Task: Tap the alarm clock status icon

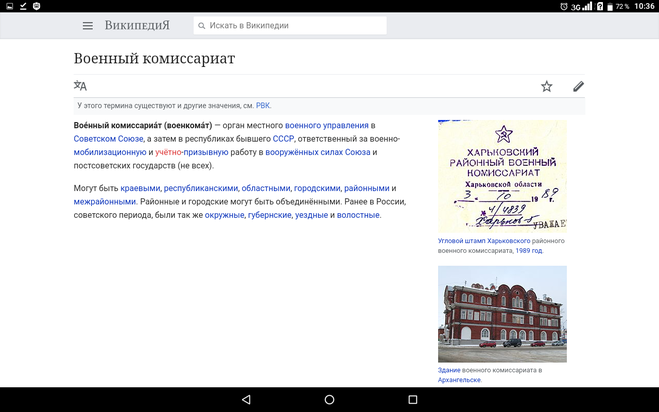Action: point(564,6)
